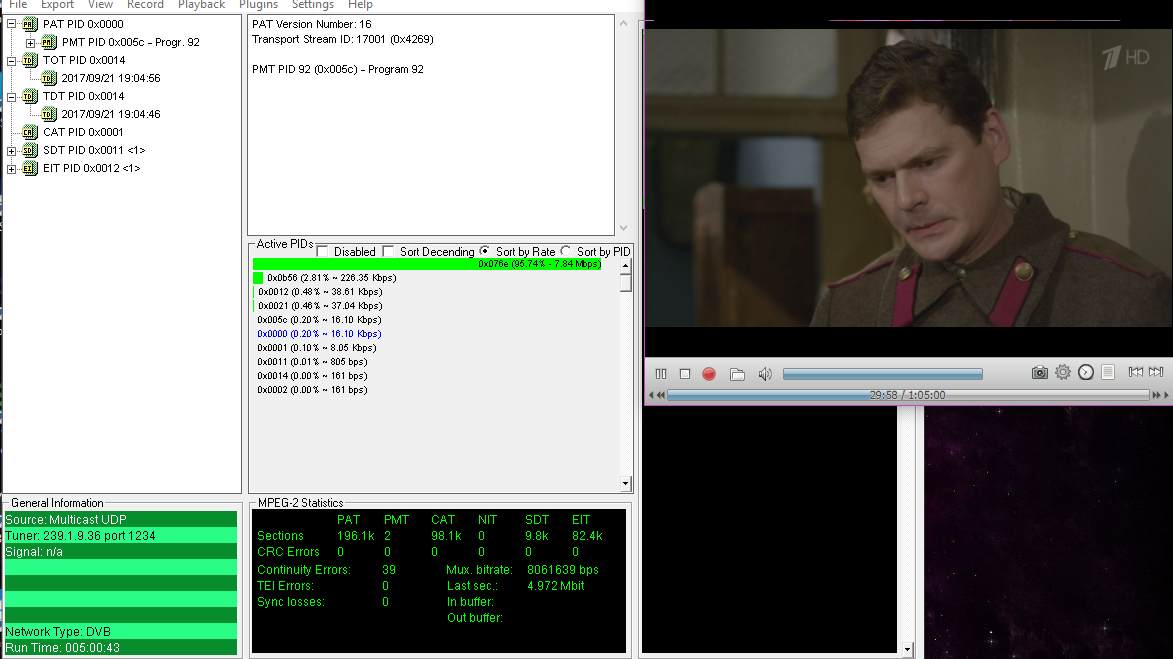This screenshot has width=1173, height=659.
Task: Select PID 0x076e bar in Active PIDs
Action: click(x=427, y=264)
